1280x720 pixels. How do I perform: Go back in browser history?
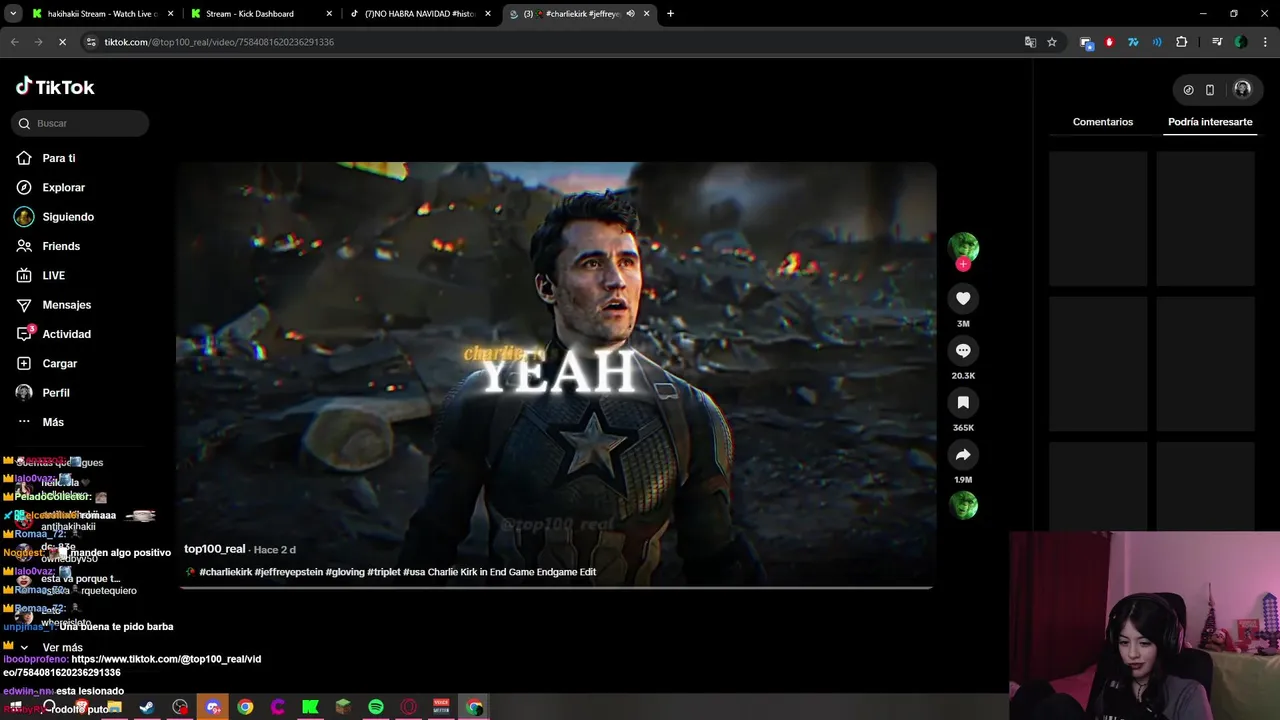click(x=14, y=42)
